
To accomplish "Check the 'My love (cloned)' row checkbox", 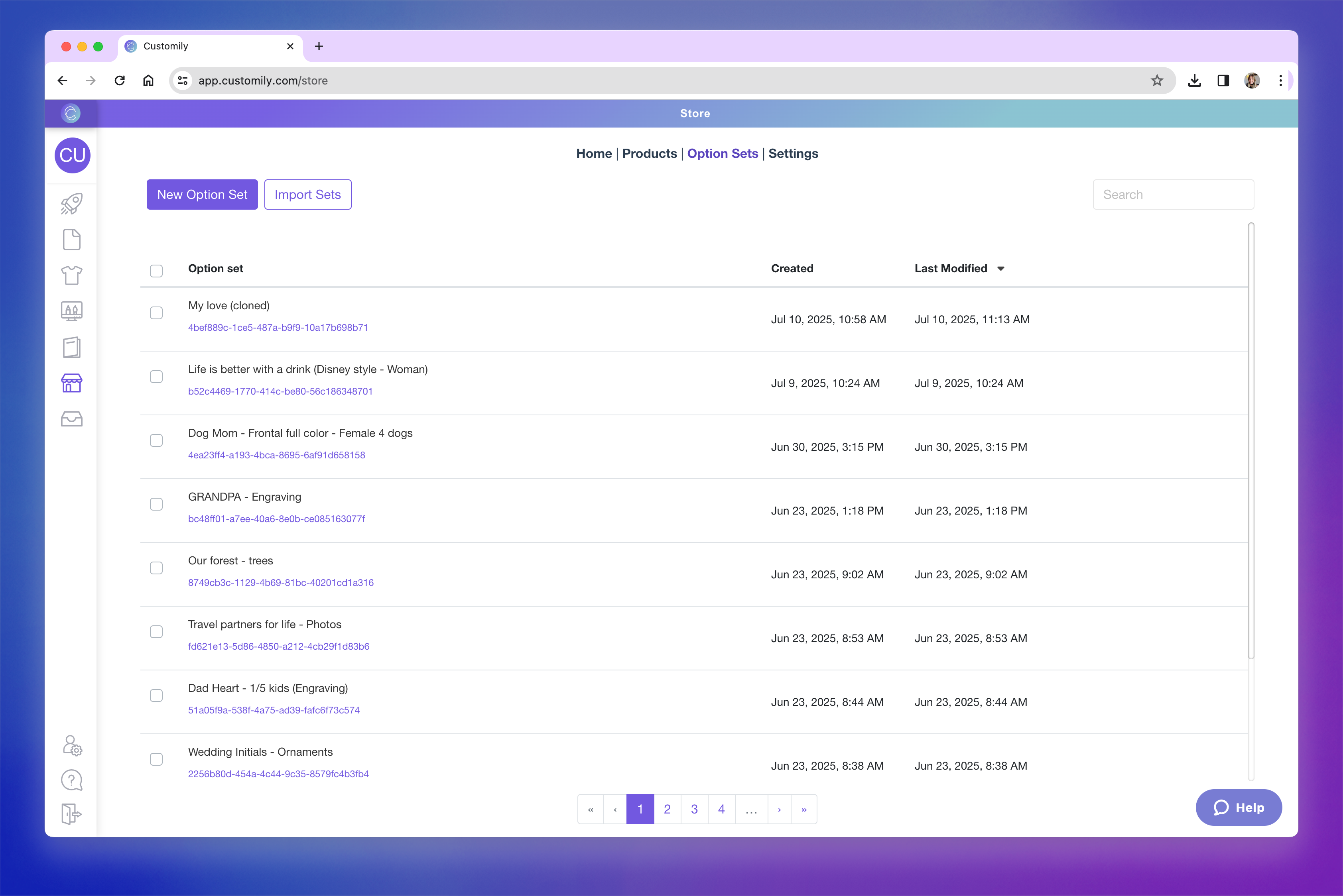I will pyautogui.click(x=156, y=312).
